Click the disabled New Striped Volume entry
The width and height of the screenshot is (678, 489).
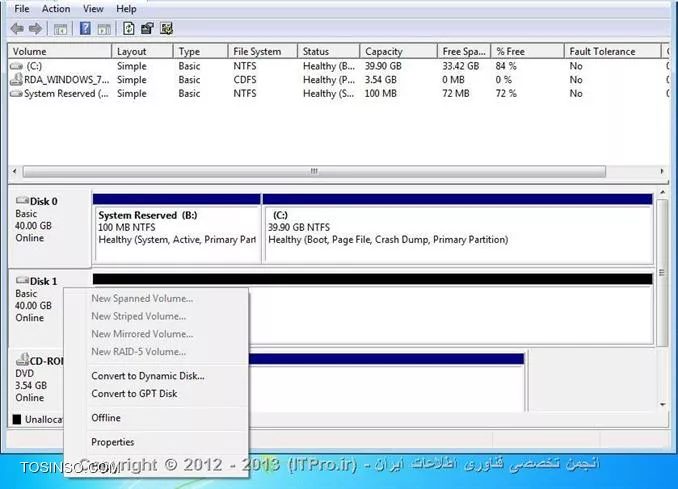pos(139,316)
